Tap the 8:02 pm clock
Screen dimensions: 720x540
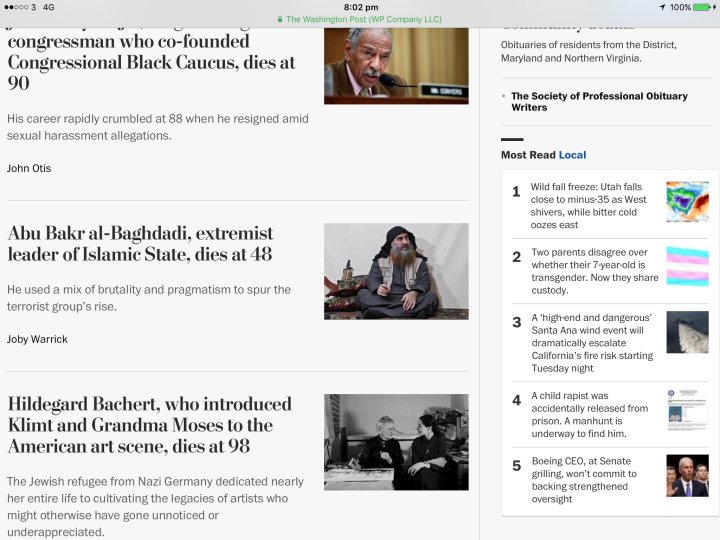pyautogui.click(x=361, y=7)
